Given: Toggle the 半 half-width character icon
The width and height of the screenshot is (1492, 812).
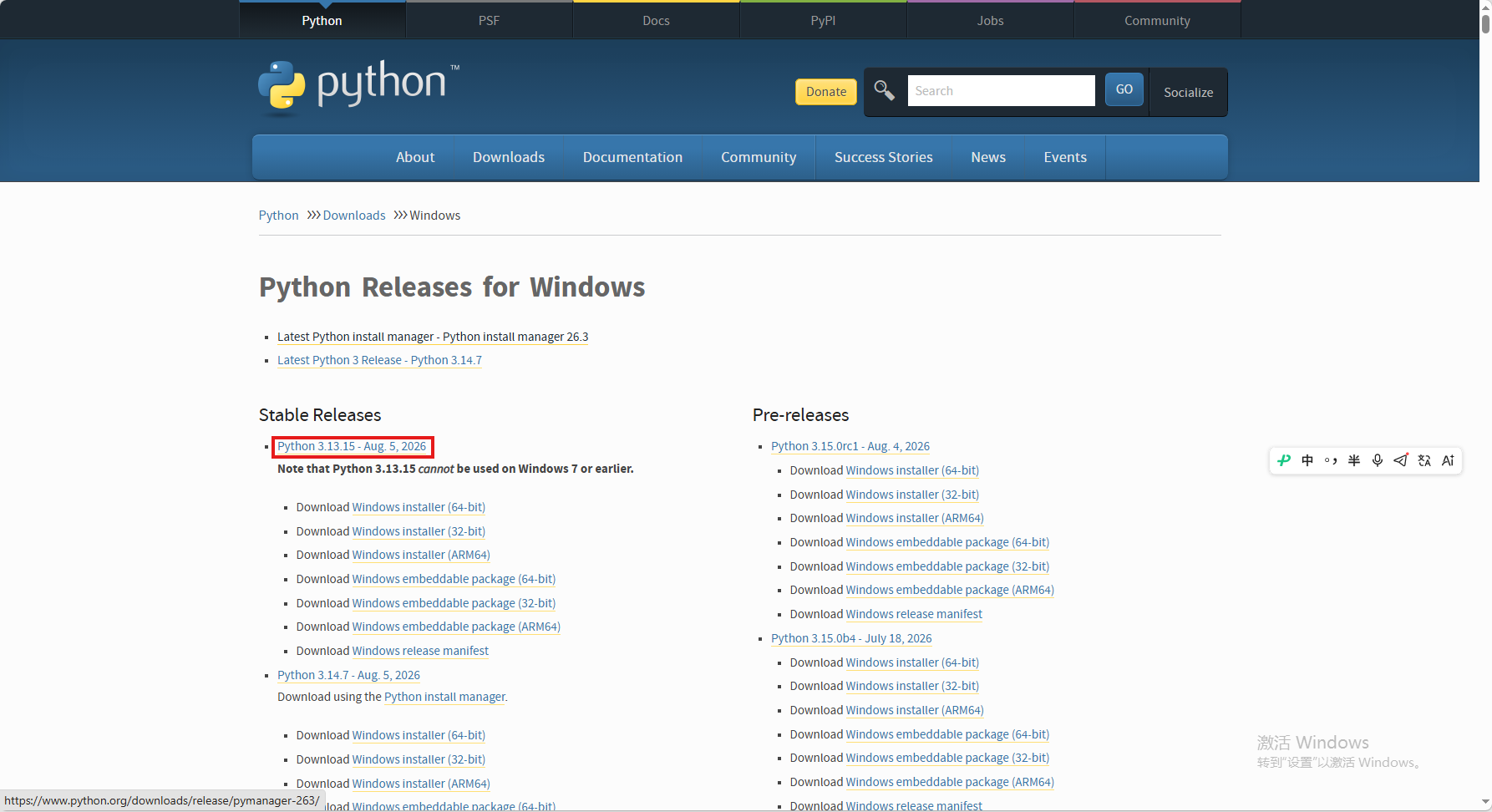Looking at the screenshot, I should (x=1354, y=460).
